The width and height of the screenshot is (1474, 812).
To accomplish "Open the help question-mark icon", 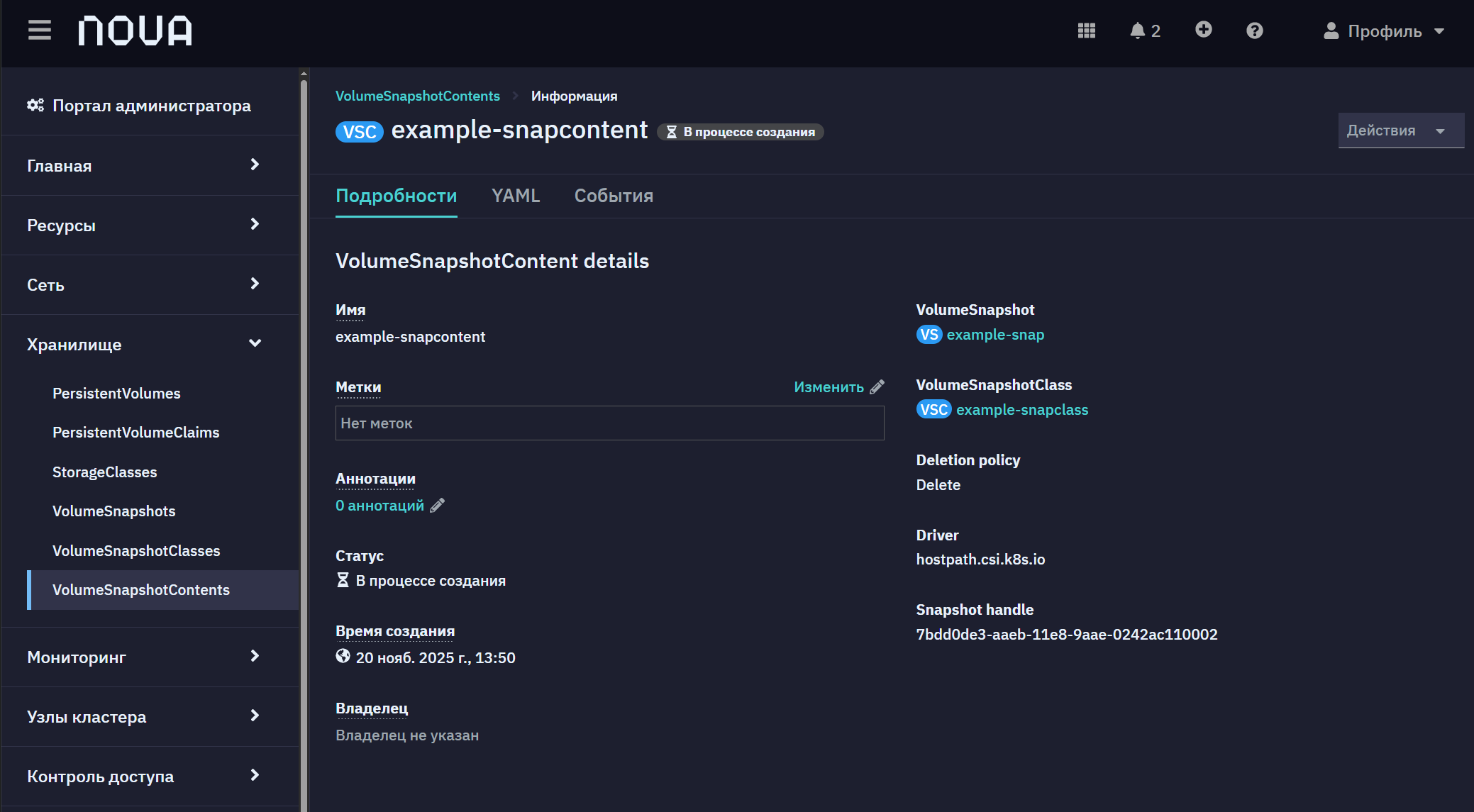I will pos(1254,30).
